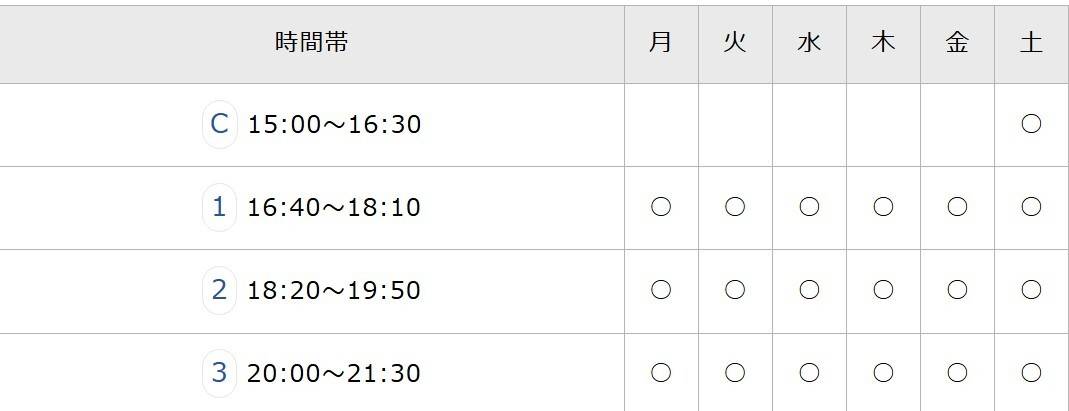Click the 土 column header
Viewport: 1069px width, 411px height.
tap(1031, 43)
